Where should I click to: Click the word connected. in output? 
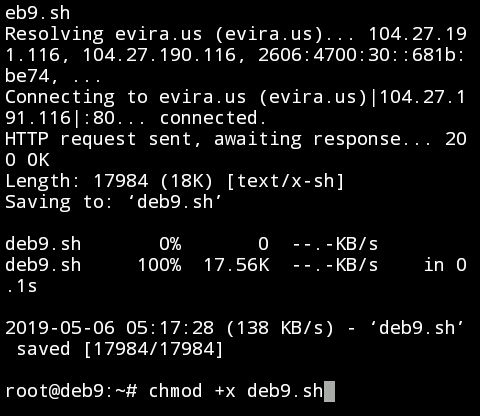coord(213,118)
